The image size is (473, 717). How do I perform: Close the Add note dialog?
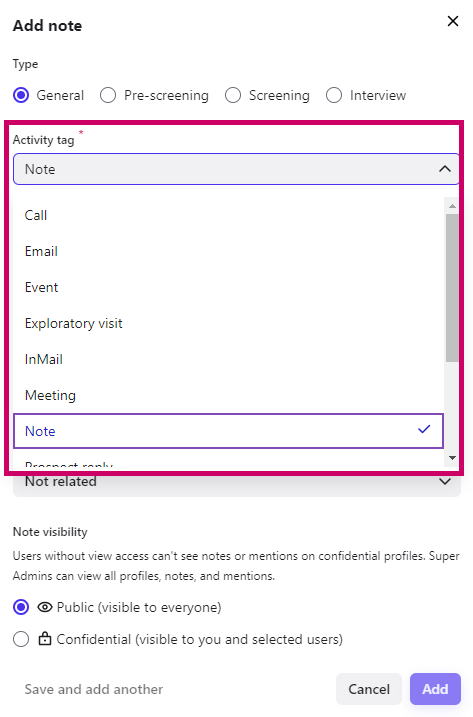point(452,21)
